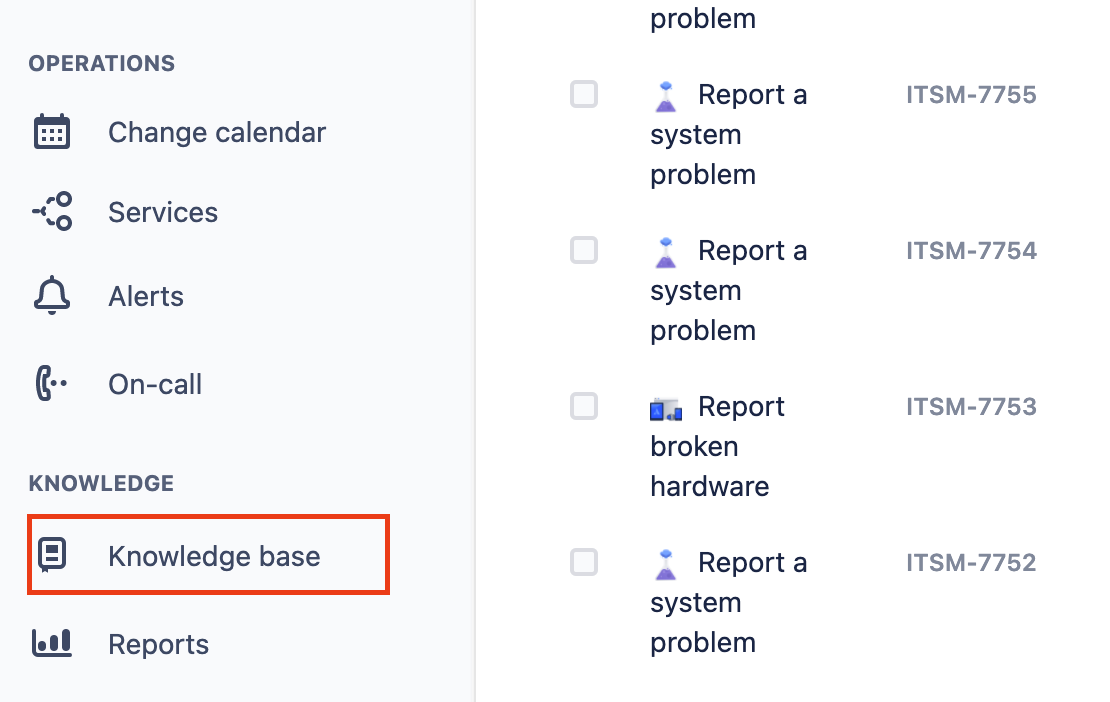Open the Services topology icon
The image size is (1110, 702).
[51, 211]
